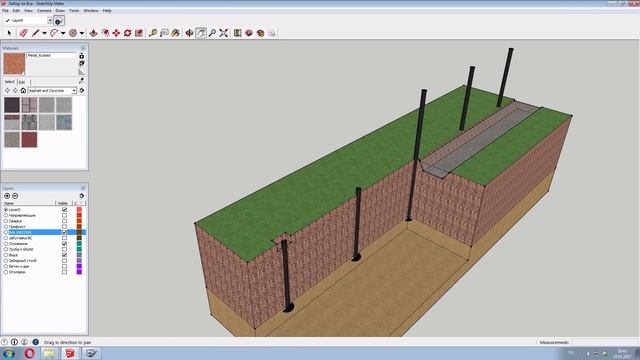The image size is (640, 360).
Task: Click the Metal_Rusted material name field
Action: click(x=51, y=56)
